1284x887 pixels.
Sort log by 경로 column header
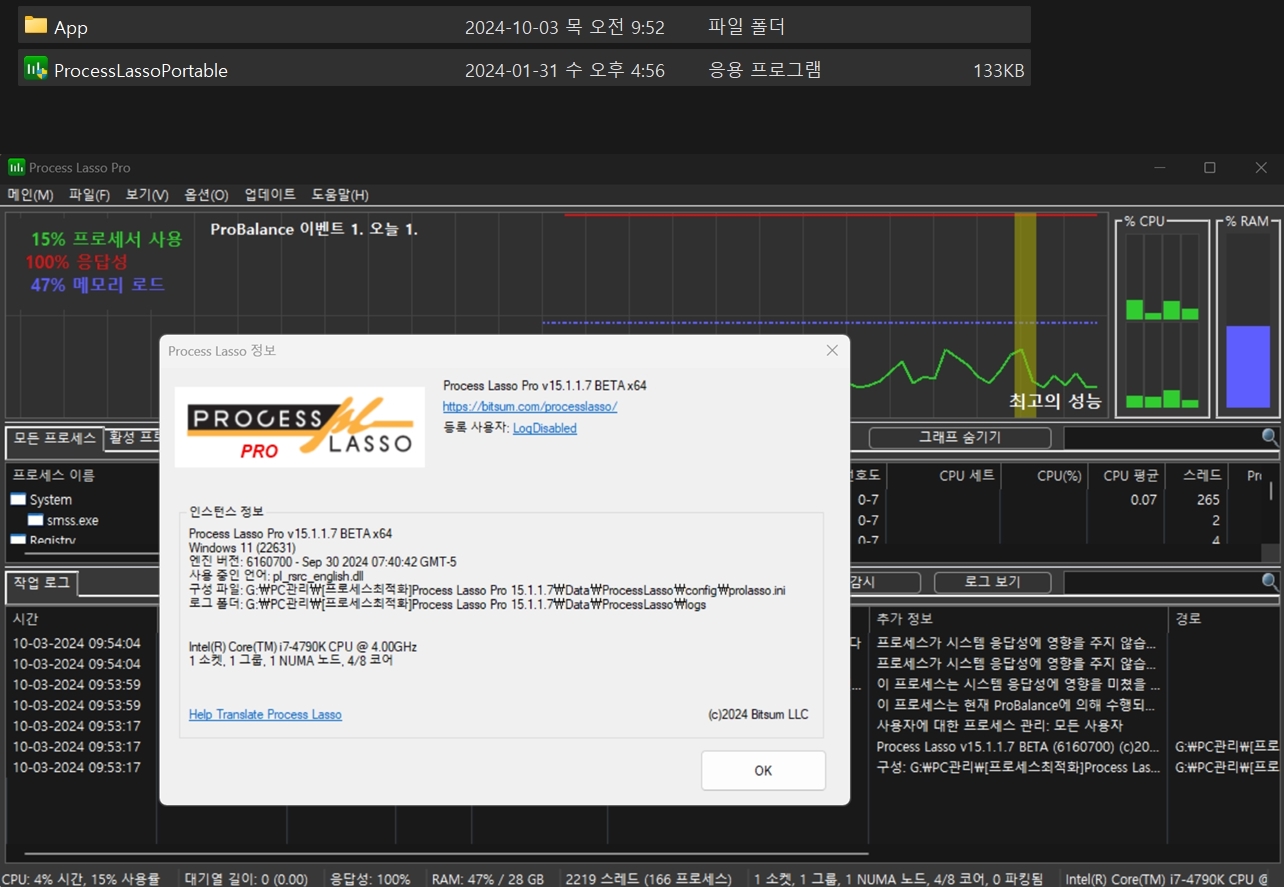point(1189,619)
